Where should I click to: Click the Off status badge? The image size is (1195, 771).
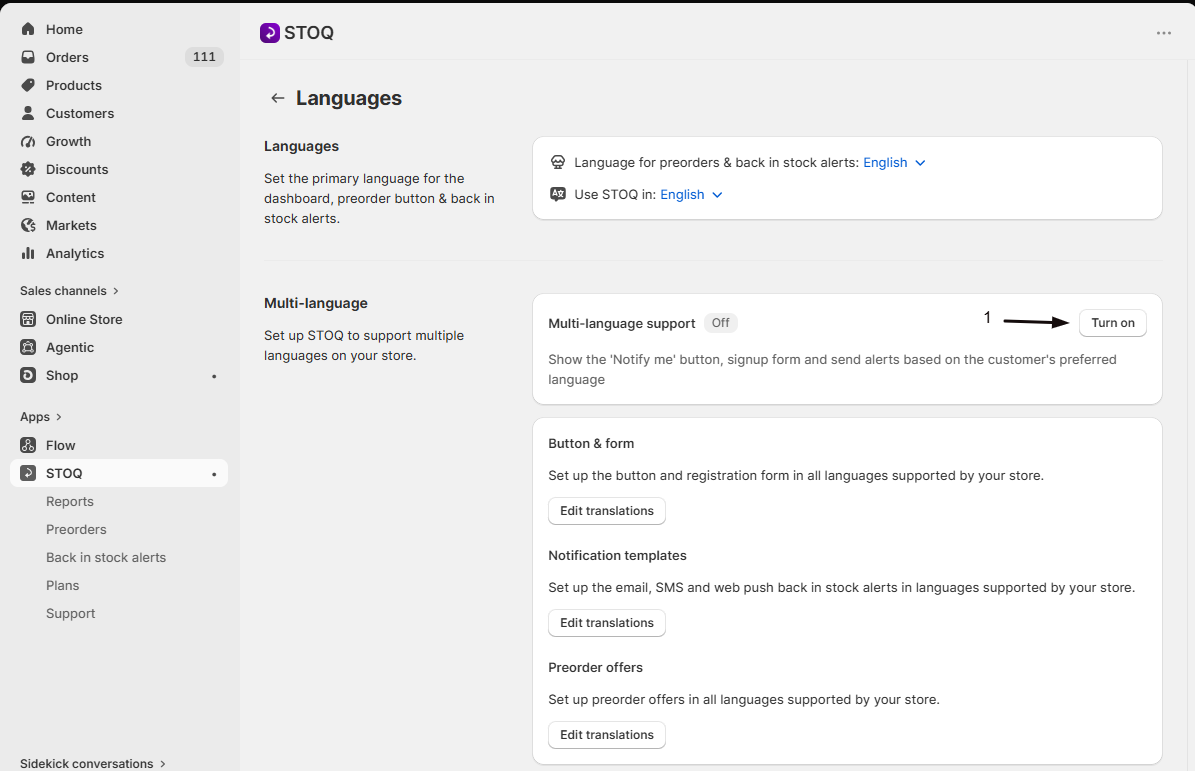pyautogui.click(x=720, y=323)
